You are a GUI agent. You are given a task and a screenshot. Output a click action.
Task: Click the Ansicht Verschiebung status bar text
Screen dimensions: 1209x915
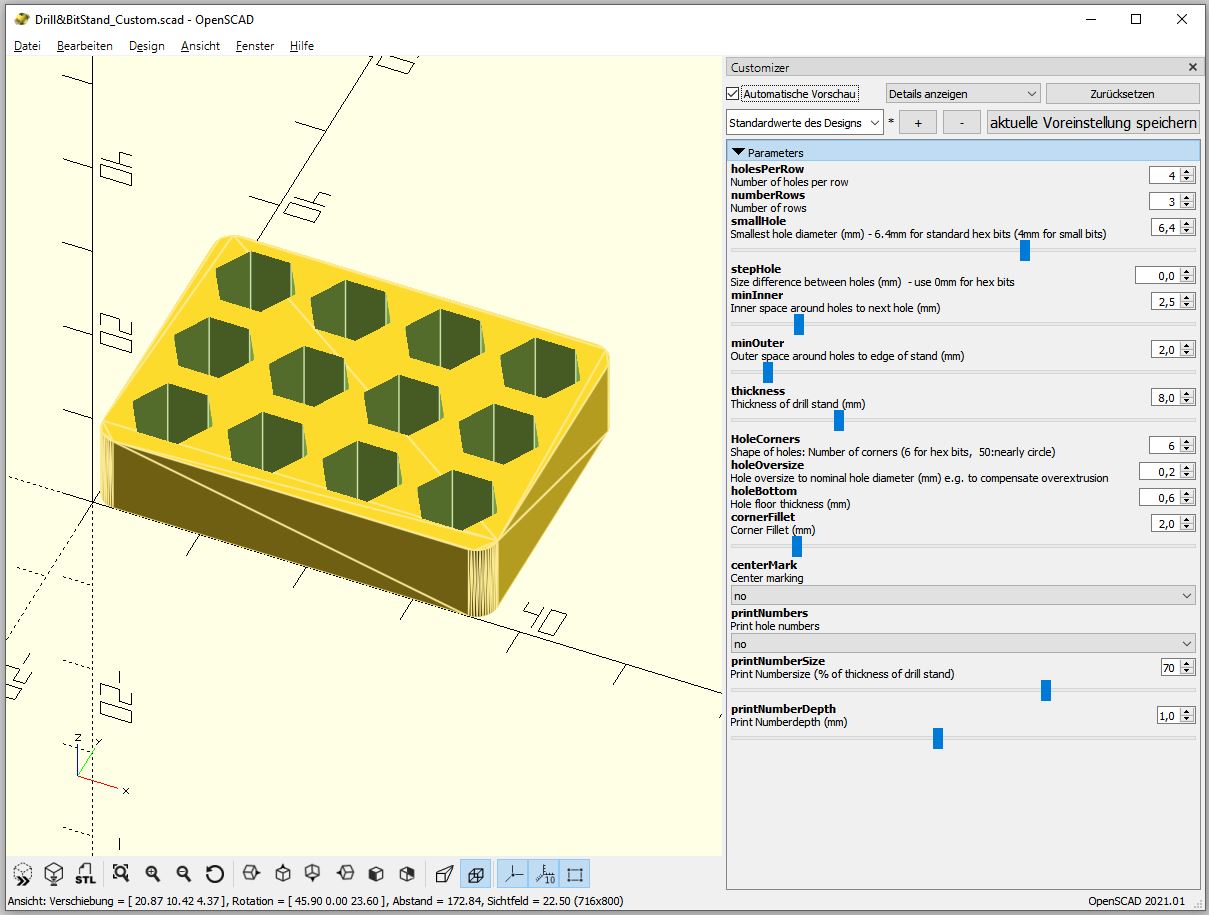point(314,901)
